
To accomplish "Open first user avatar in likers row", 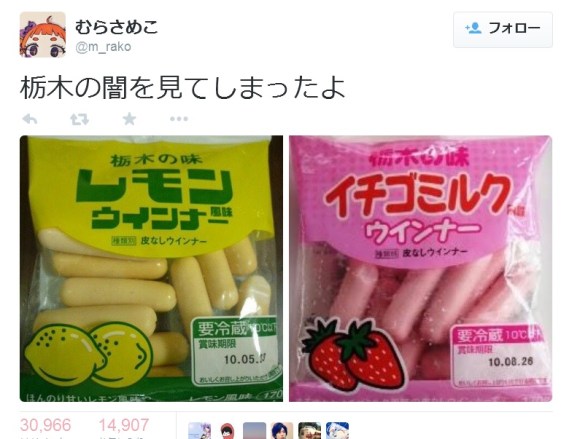I will tap(199, 430).
